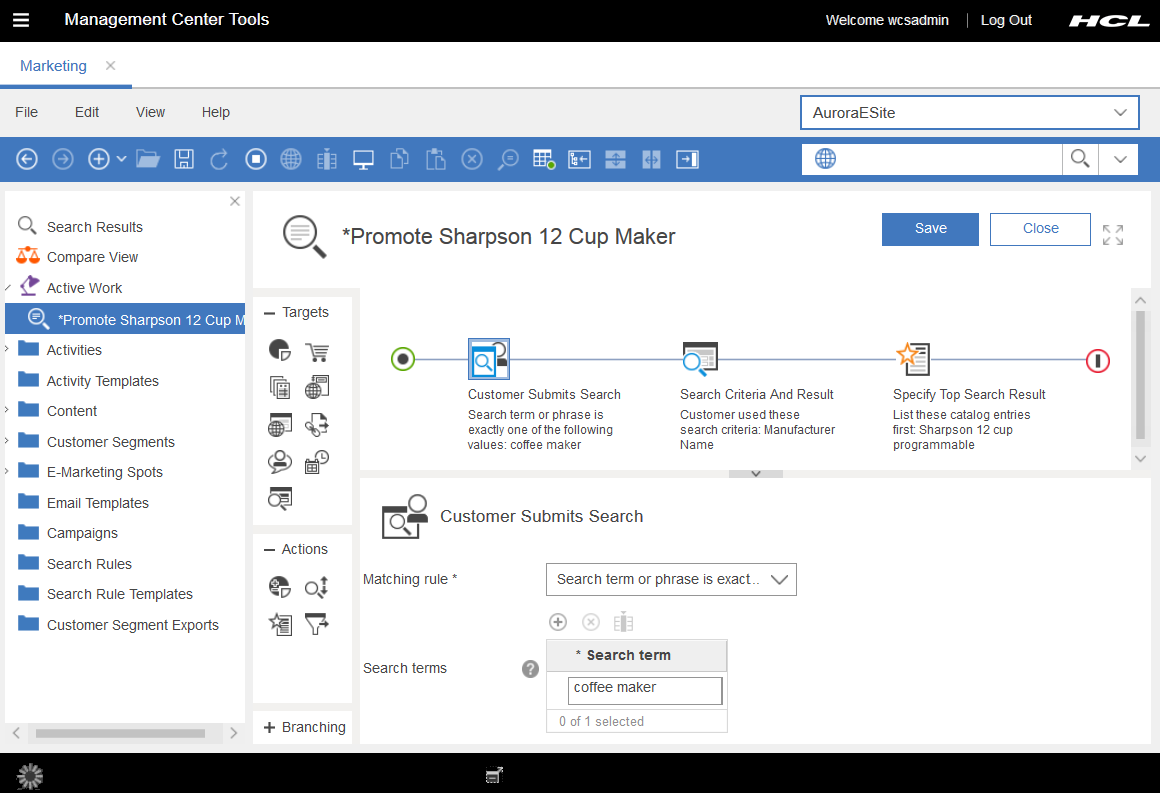Viewport: 1160px width, 793px height.
Task: Click the paste toolbar icon
Action: click(x=436, y=159)
